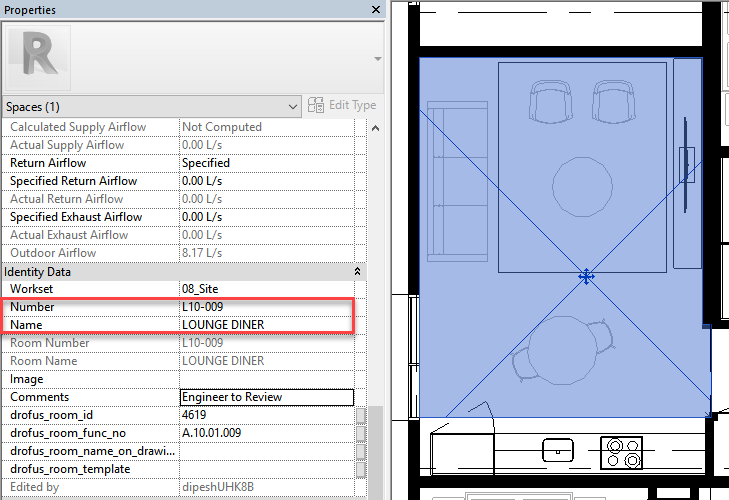This screenshot has width=729, height=500.
Task: Click associate button beside drofus_room_template
Action: click(361, 469)
